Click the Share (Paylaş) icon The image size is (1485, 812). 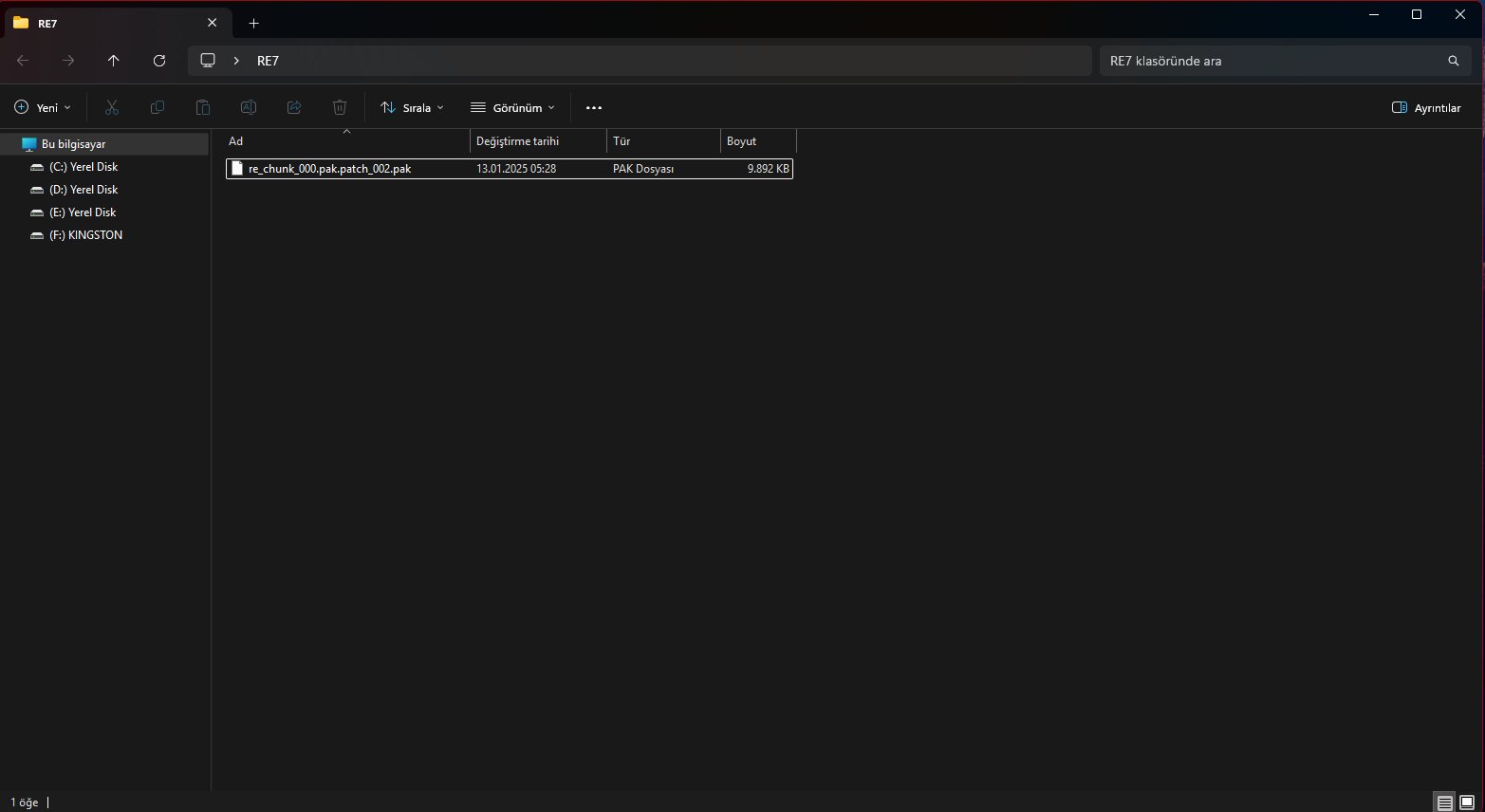click(x=293, y=107)
